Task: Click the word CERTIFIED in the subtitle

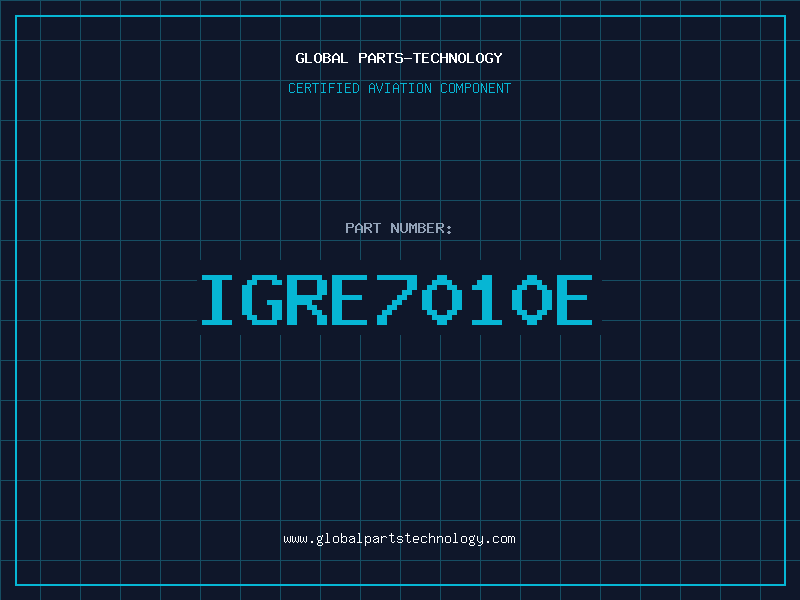Action: (326, 88)
